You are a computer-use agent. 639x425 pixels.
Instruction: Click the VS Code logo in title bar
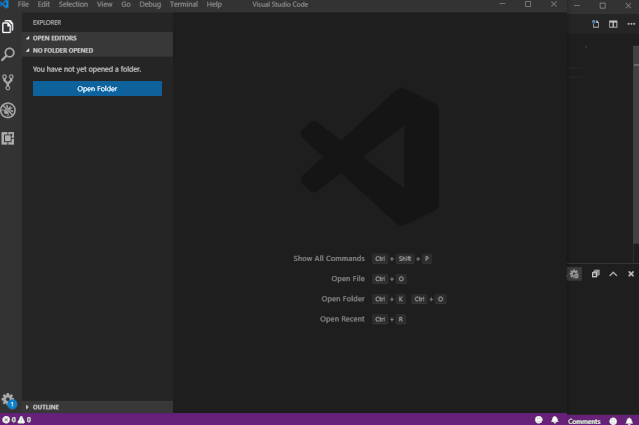pyautogui.click(x=4, y=4)
